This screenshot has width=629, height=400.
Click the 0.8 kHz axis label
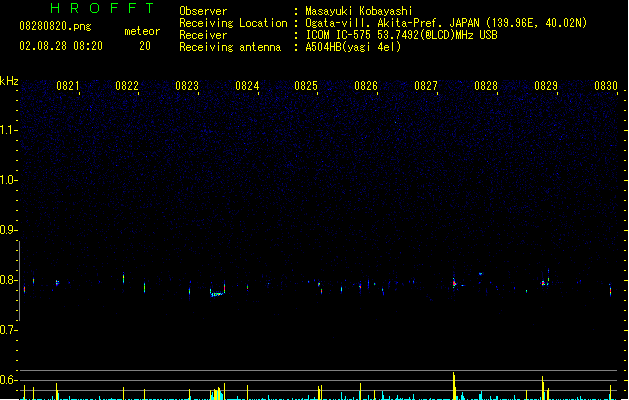8,280
